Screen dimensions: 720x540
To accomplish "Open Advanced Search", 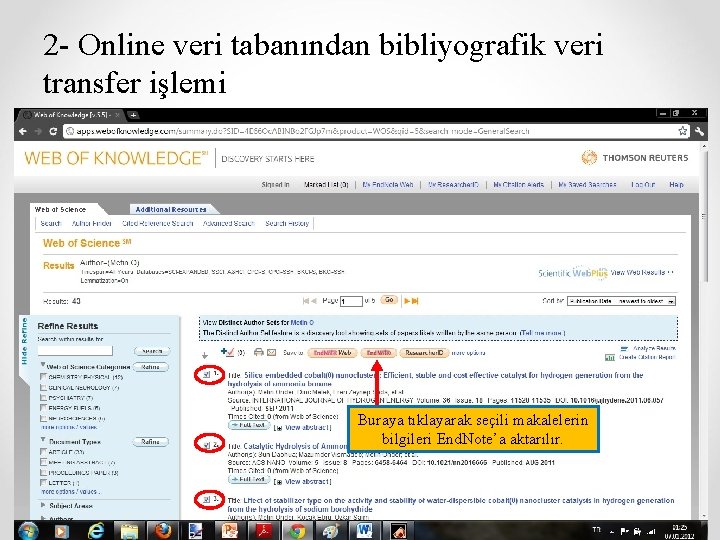I will click(229, 224).
